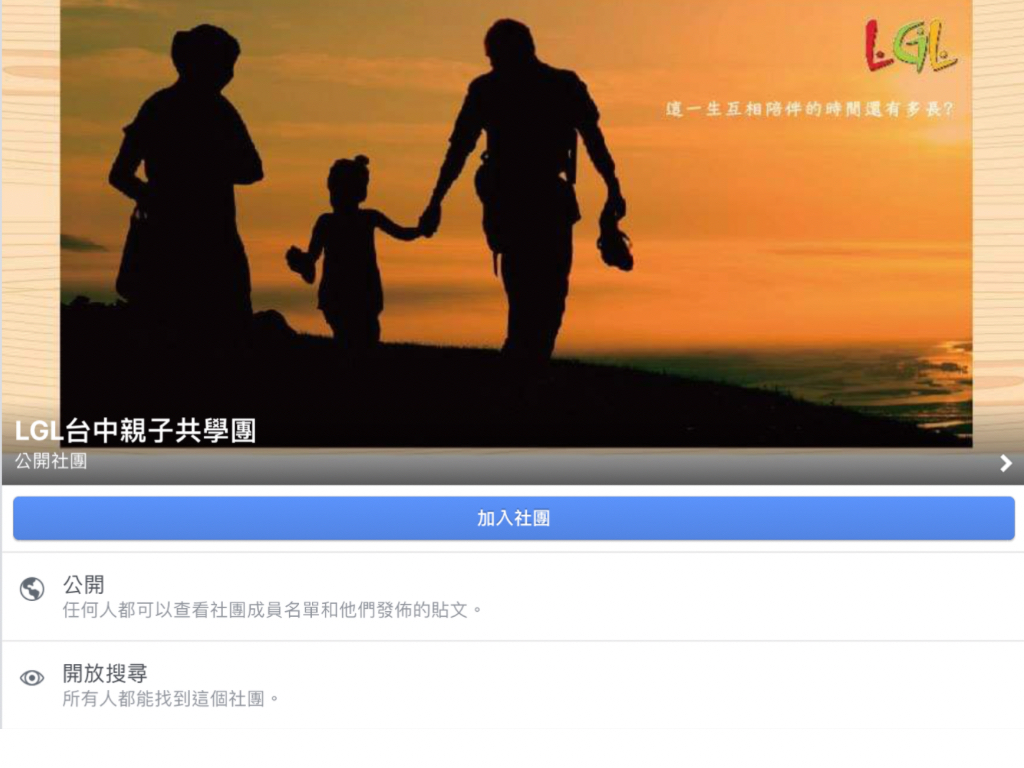Click the wood-textured left border of cover
Screen dimensions: 1024x768
[x=31, y=209]
